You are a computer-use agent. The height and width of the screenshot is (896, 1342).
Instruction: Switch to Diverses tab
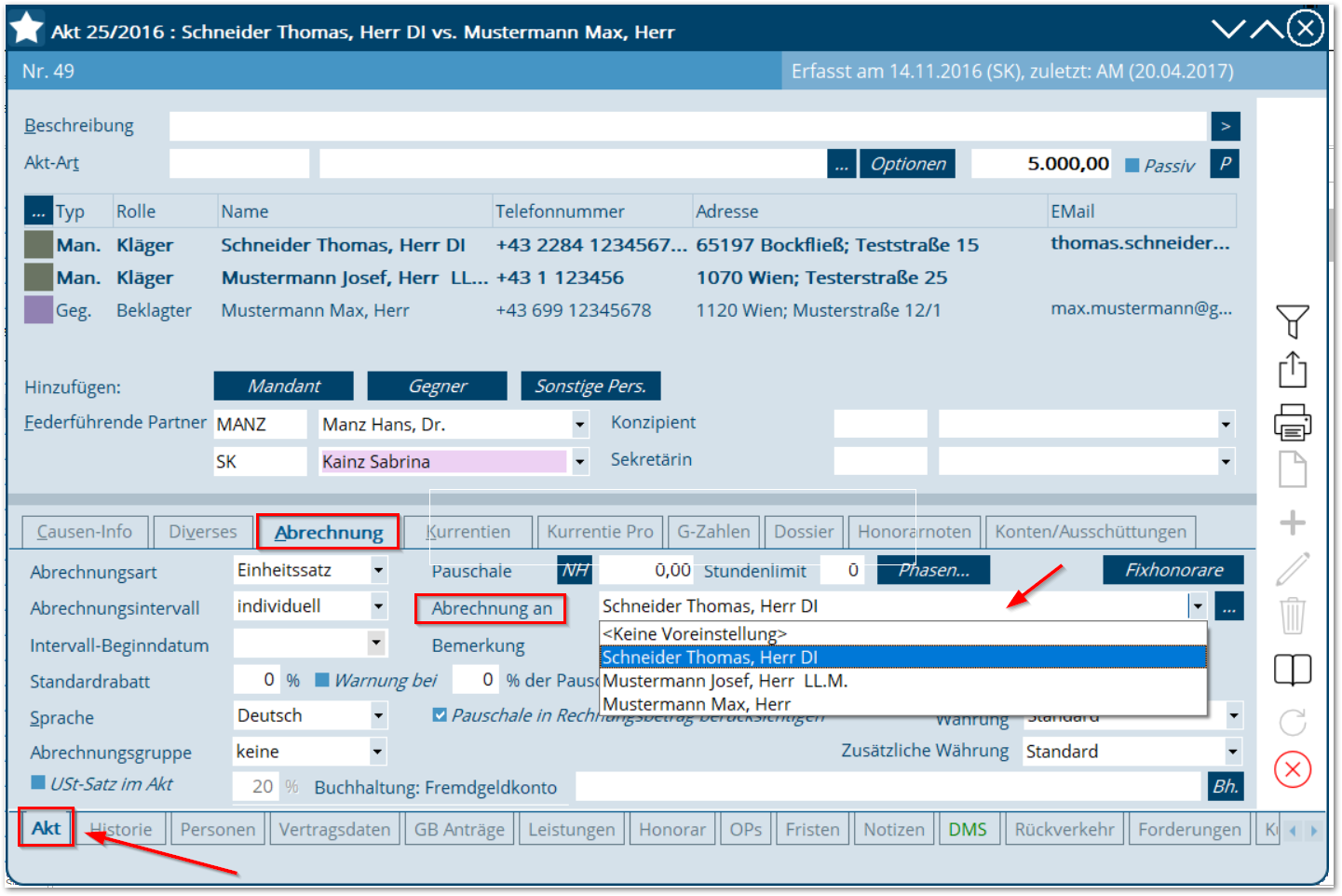(203, 532)
